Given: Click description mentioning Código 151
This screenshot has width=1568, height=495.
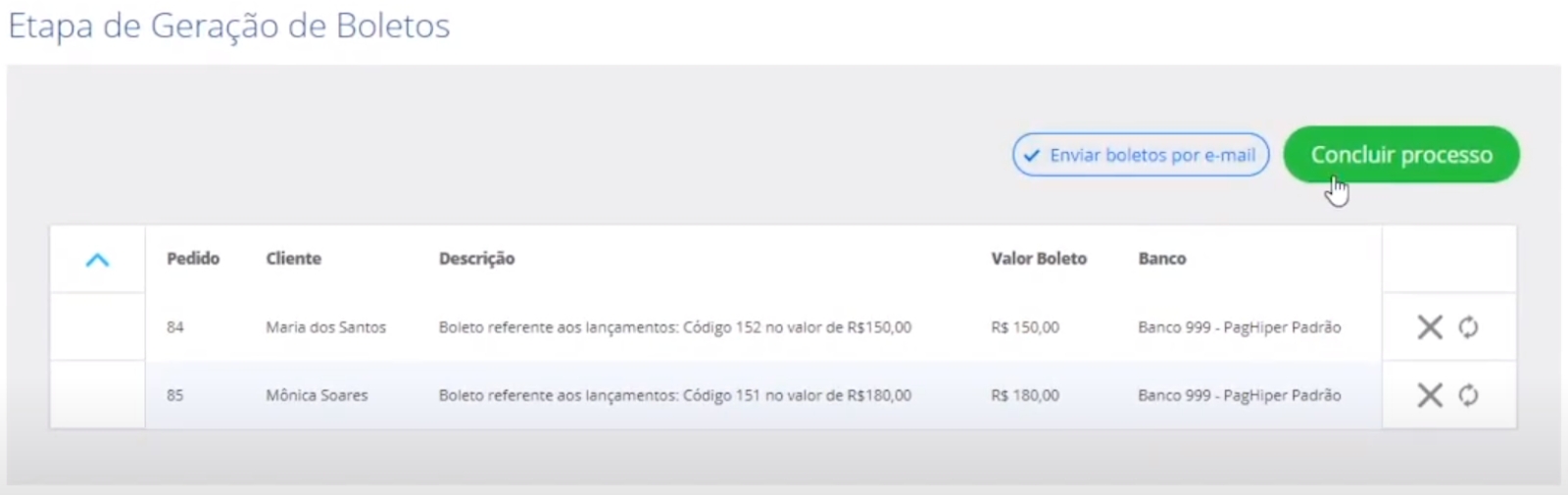Looking at the screenshot, I should (674, 395).
